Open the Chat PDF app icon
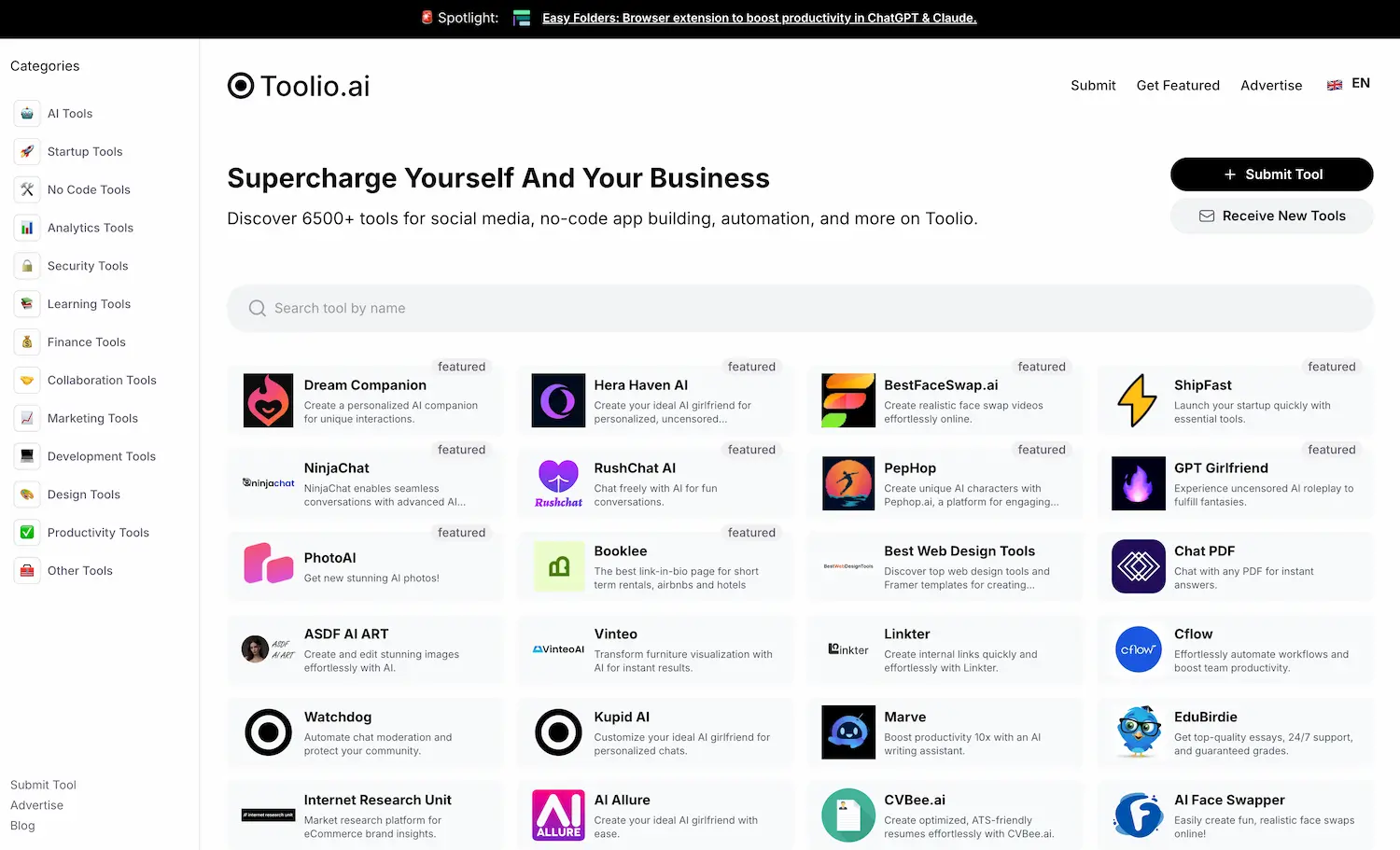The width and height of the screenshot is (1400, 850). click(1138, 566)
